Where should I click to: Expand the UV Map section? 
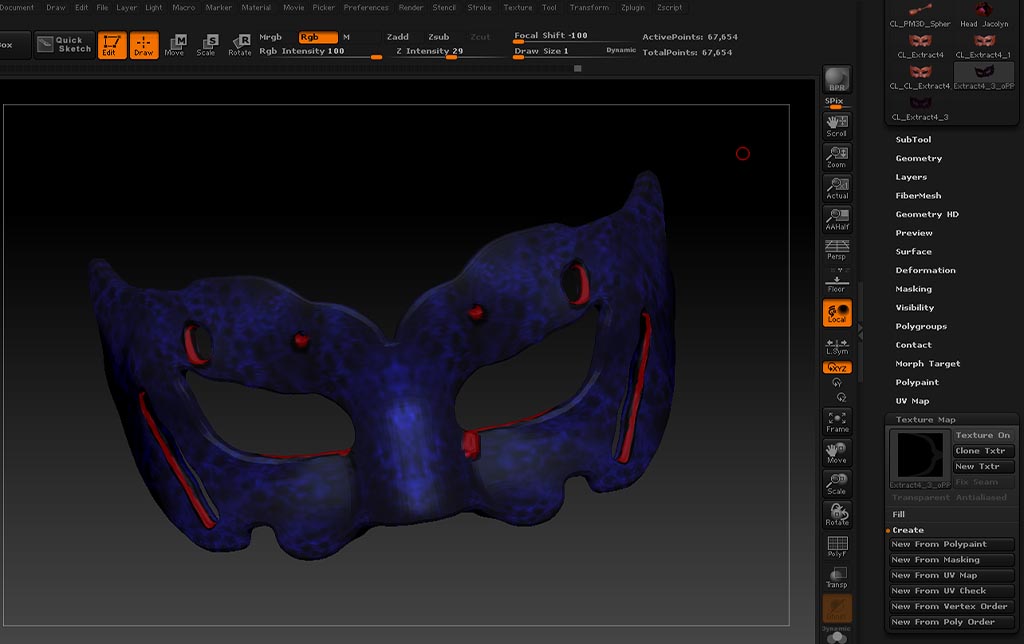[912, 401]
